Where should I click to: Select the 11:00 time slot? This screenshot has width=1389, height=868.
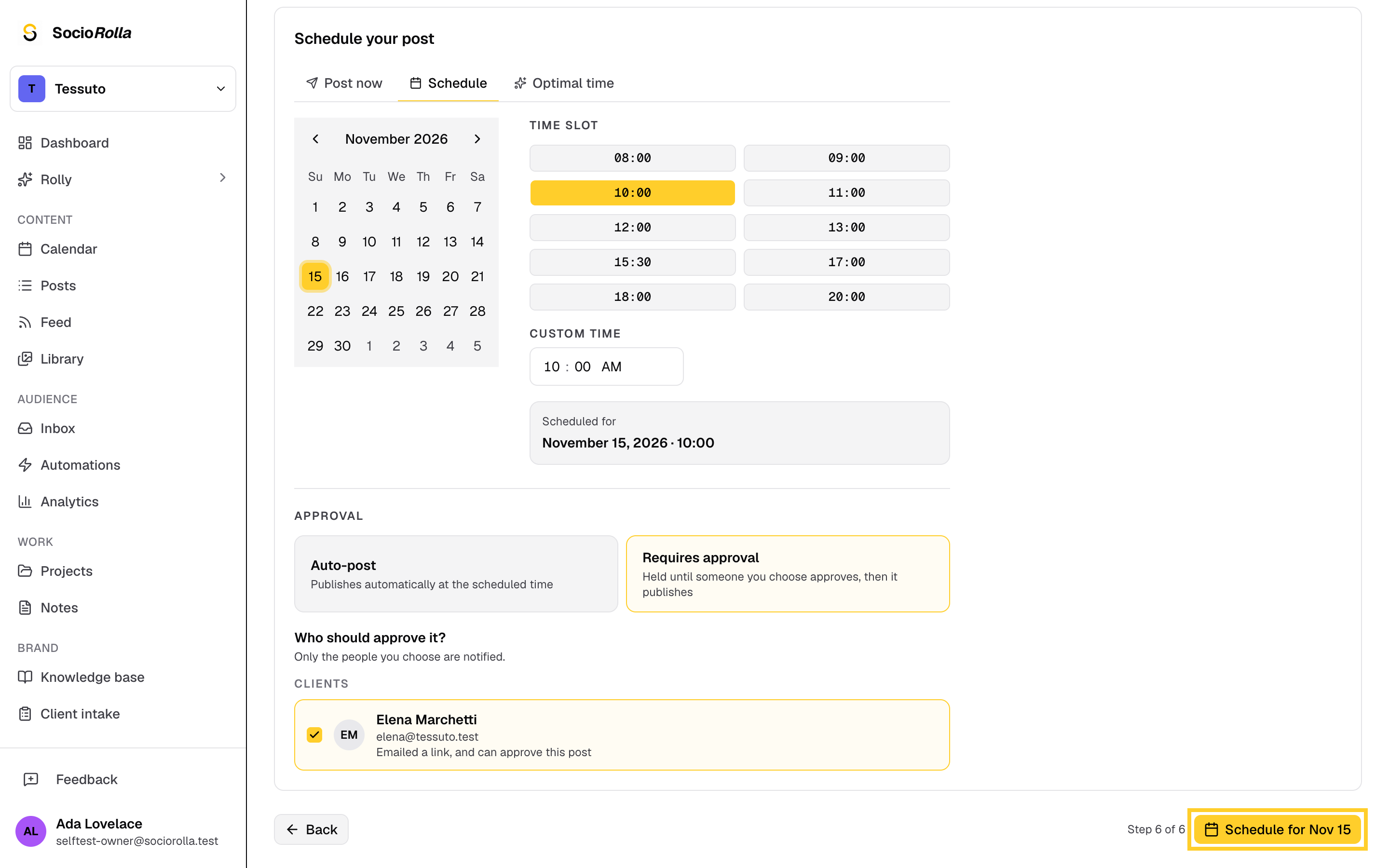pyautogui.click(x=846, y=193)
